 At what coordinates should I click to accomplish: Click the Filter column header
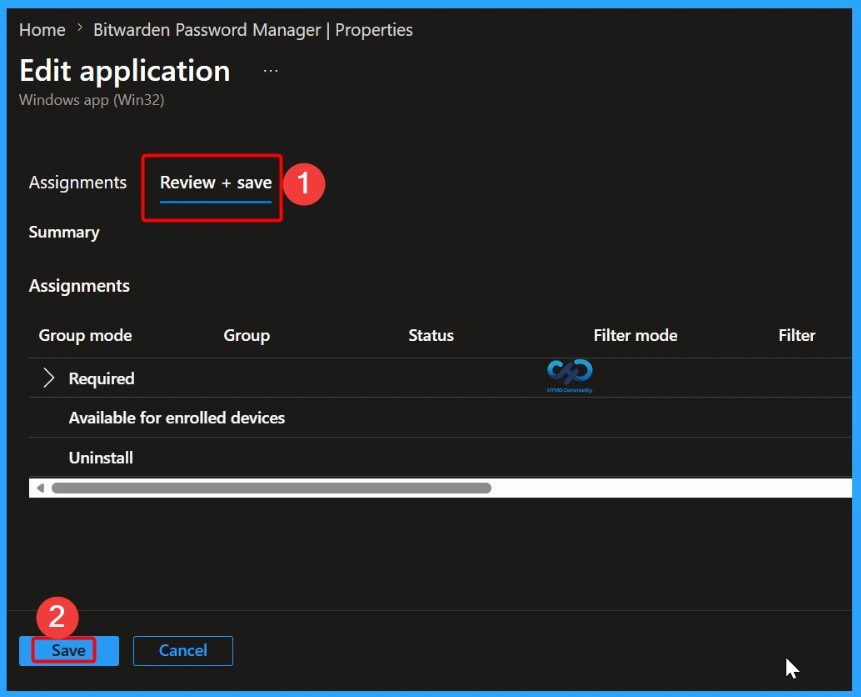point(797,335)
